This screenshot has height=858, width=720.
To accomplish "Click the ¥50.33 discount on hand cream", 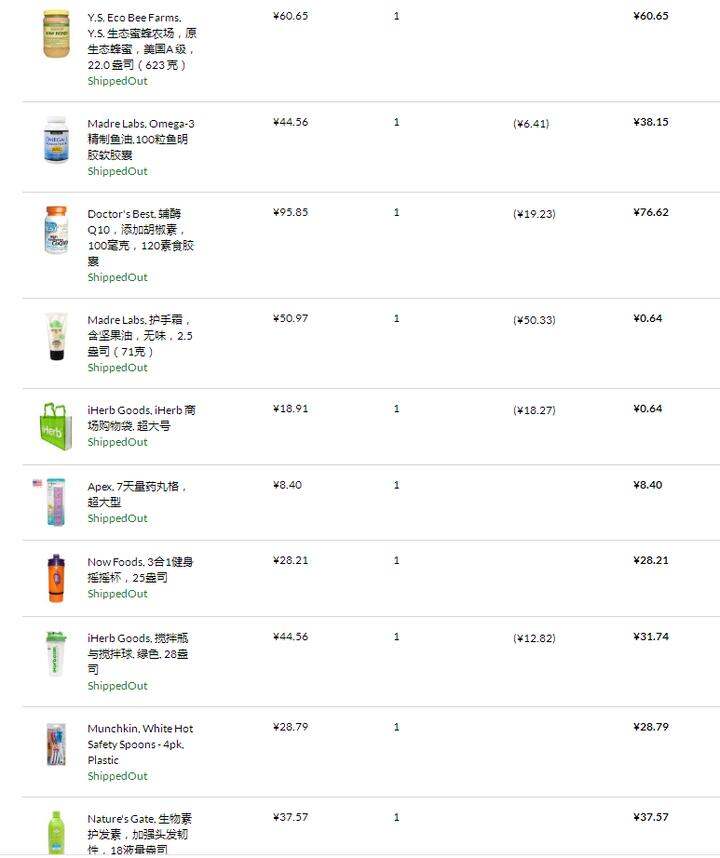I will tap(534, 320).
